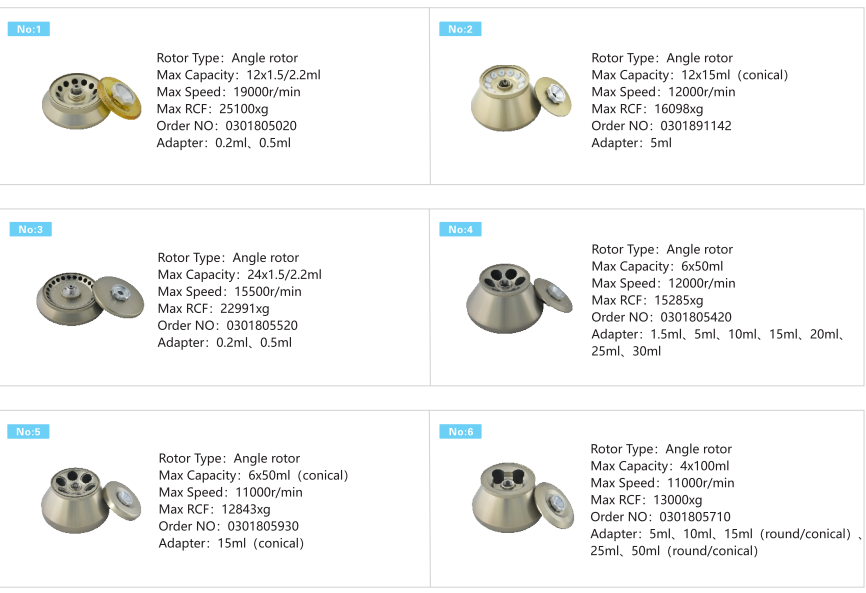Select order number 0301891142 text
This screenshot has height=593, width=866.
point(696,126)
